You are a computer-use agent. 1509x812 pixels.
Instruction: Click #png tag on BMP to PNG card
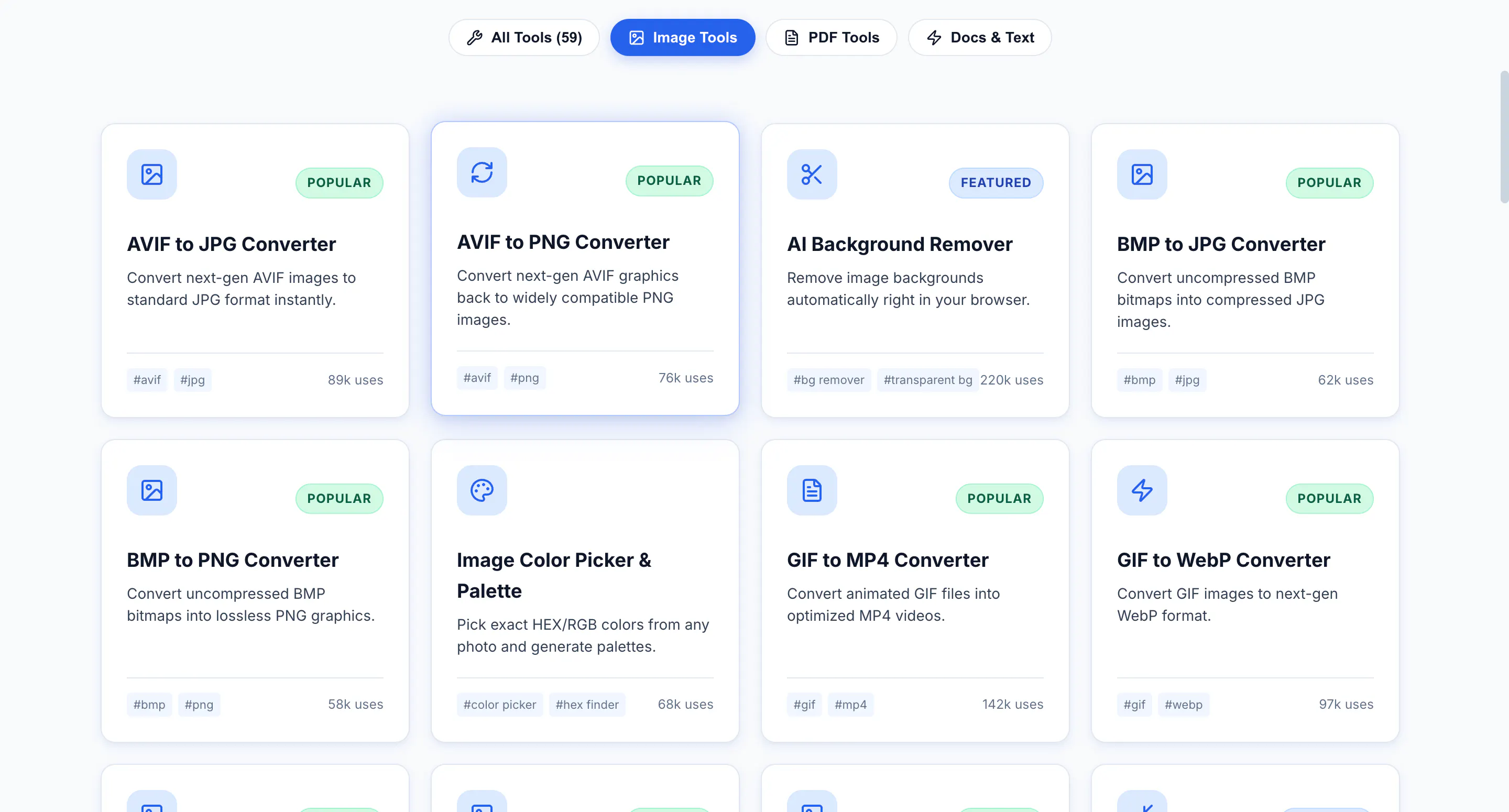199,705
